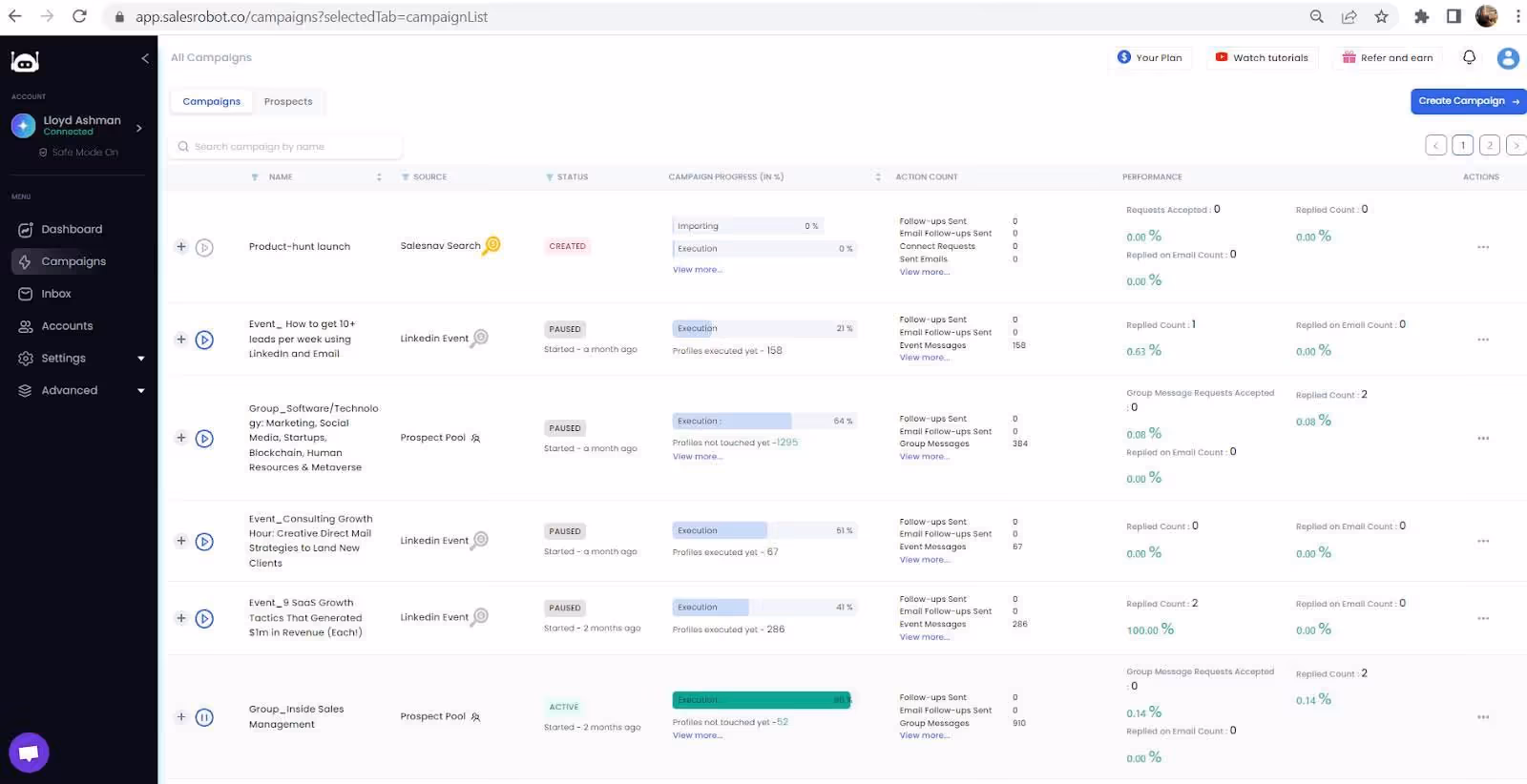Filter the Status column
The width and height of the screenshot is (1527, 784).
click(550, 177)
